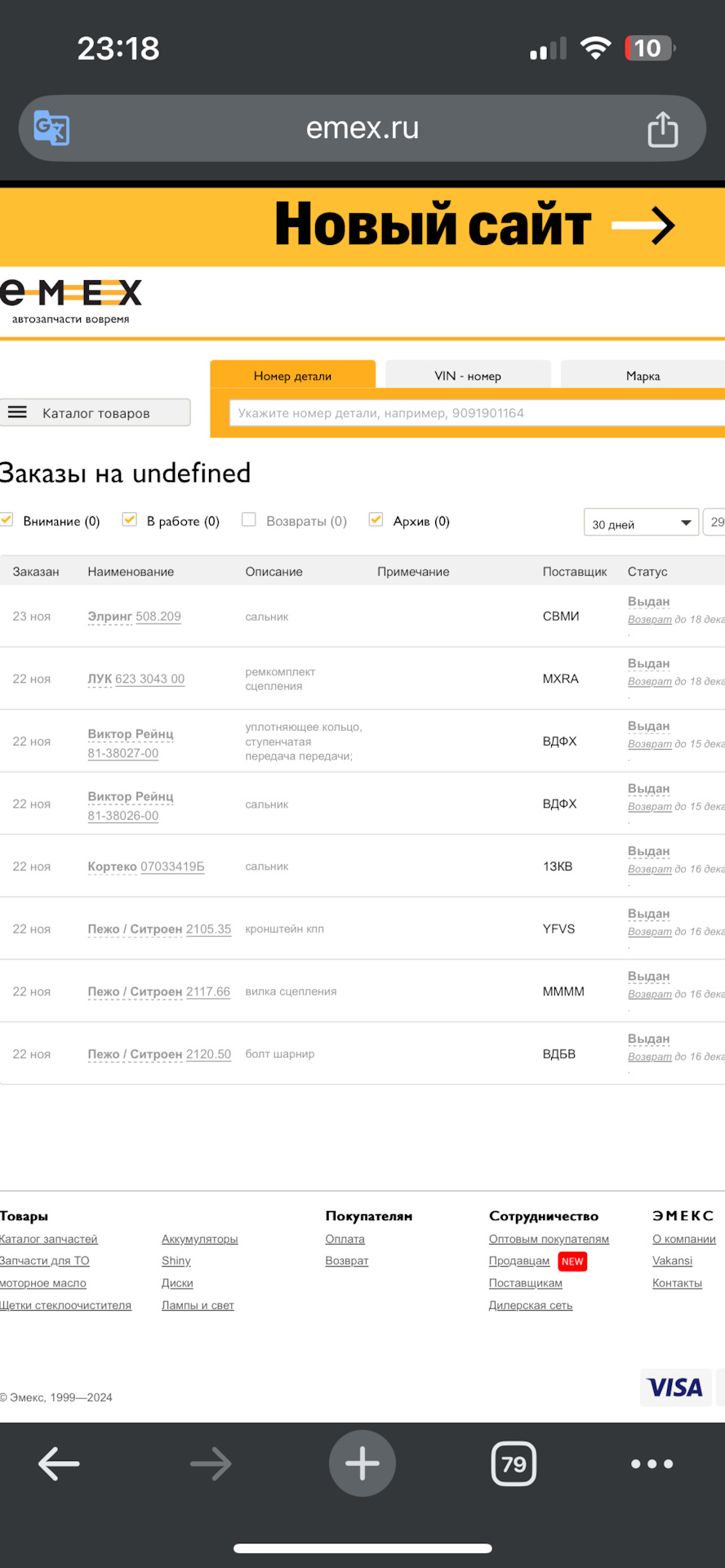
Task: Tap the Новый сайт banner arrow
Action: (x=643, y=225)
